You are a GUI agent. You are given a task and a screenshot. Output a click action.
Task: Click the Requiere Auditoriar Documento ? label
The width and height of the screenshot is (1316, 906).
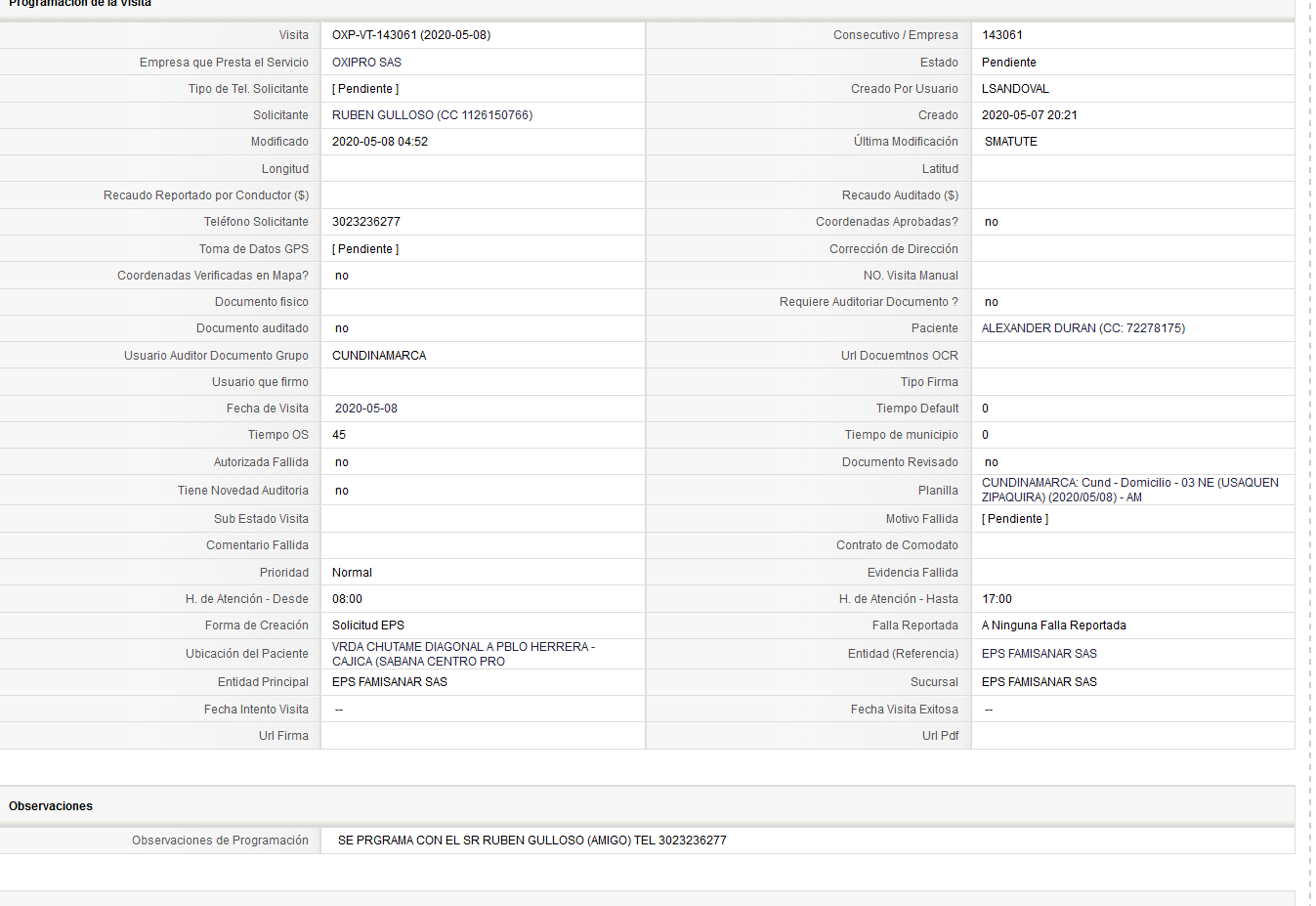869,302
